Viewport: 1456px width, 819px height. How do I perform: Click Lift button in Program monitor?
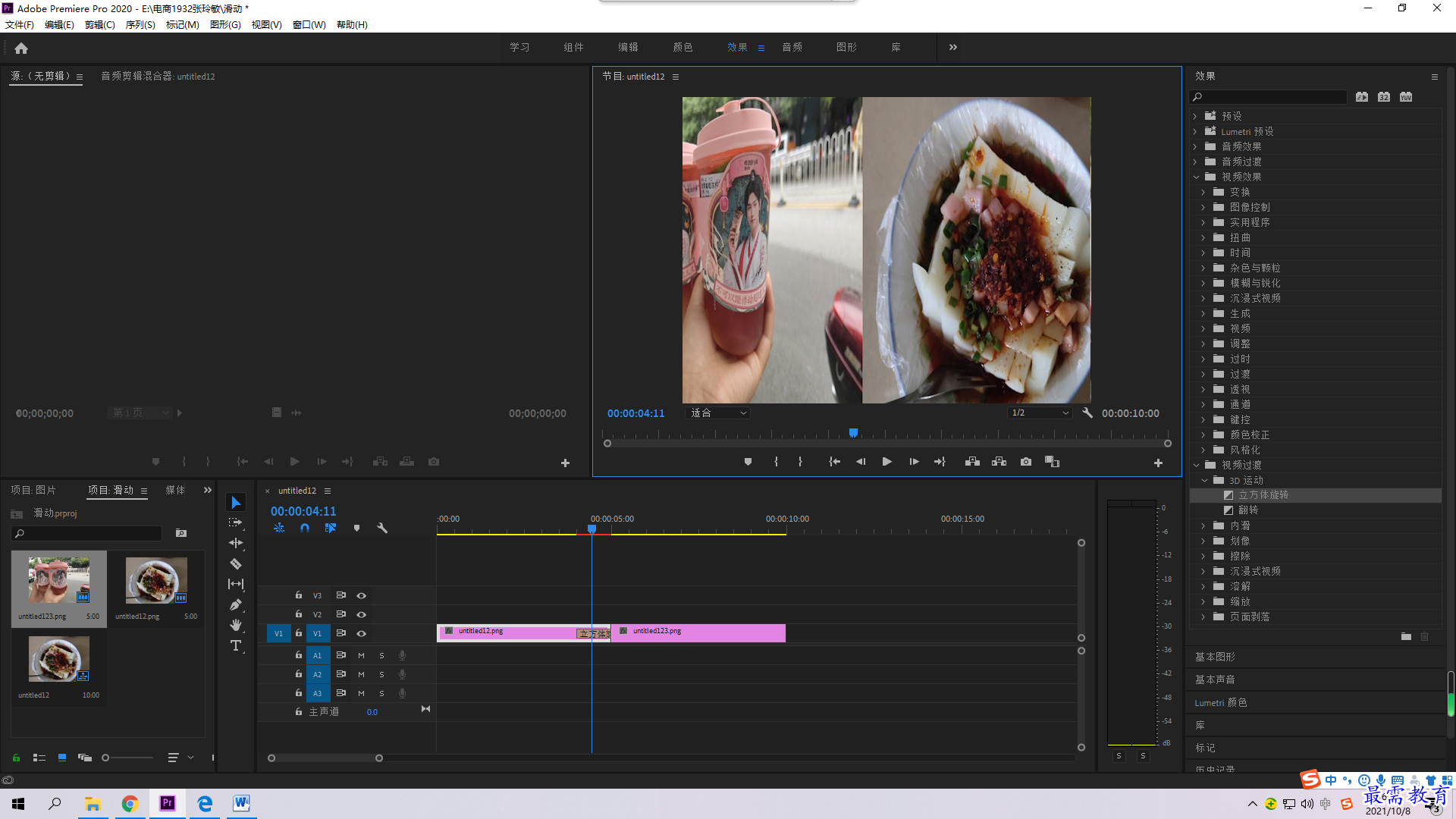[x=972, y=462]
